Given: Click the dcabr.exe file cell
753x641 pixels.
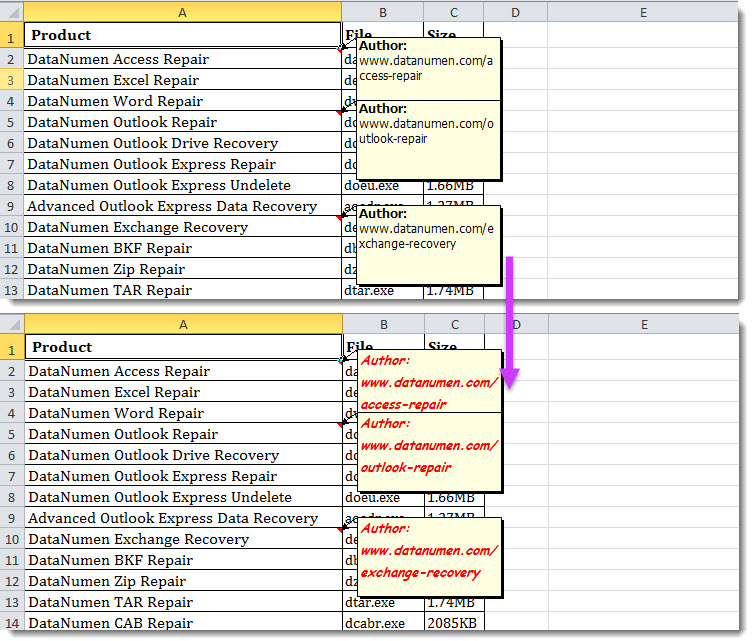Looking at the screenshot, I should pos(384,623).
